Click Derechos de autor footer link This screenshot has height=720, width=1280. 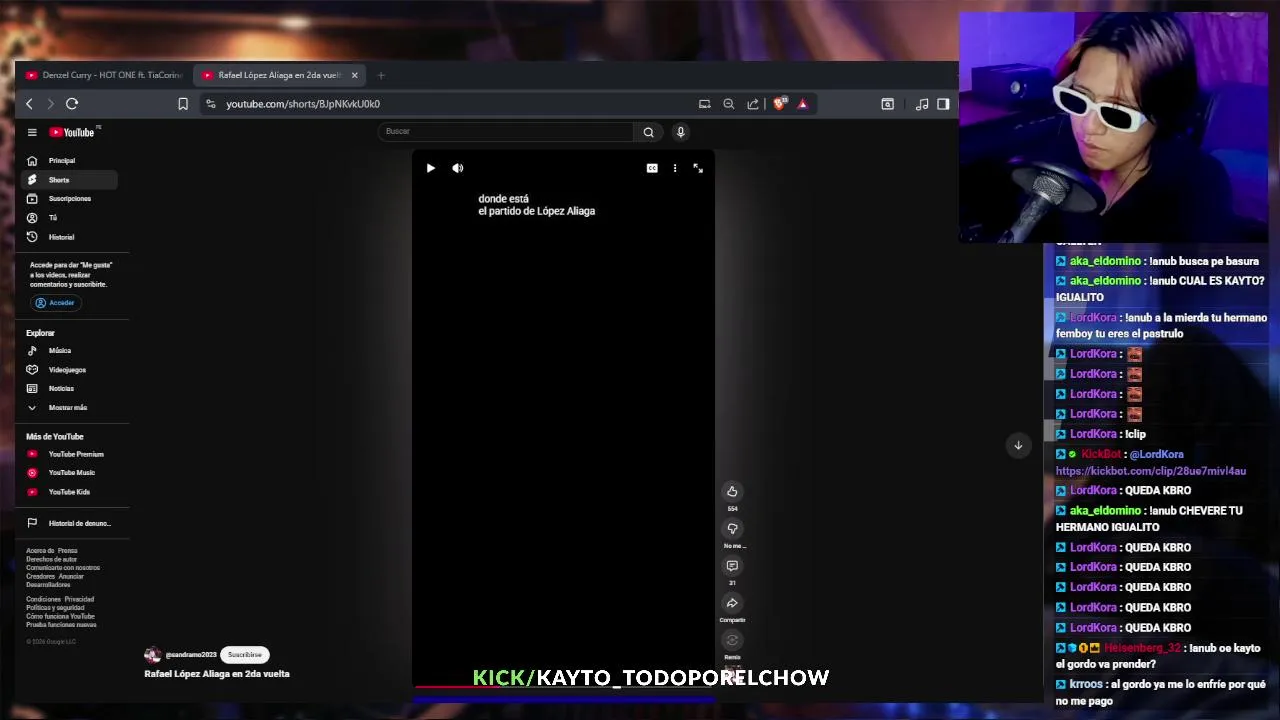[51, 559]
